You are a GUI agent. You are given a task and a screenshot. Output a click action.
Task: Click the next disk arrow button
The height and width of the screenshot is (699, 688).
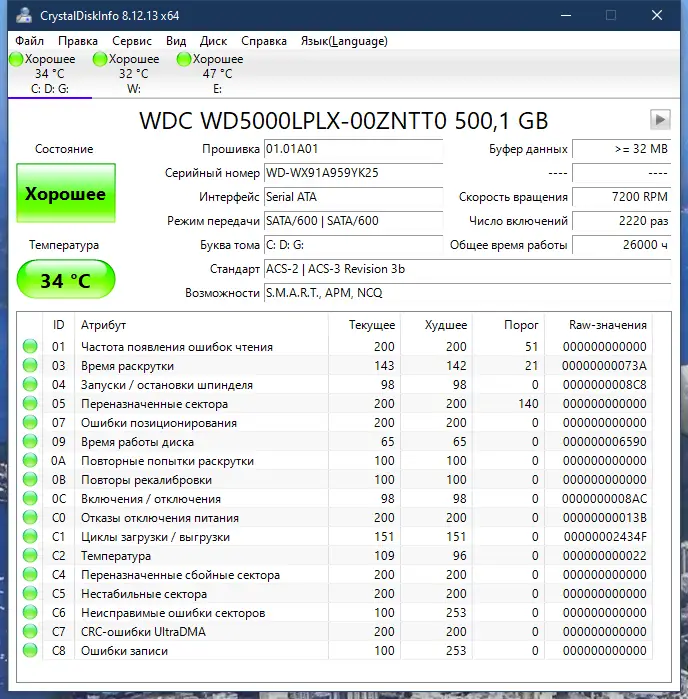point(660,119)
